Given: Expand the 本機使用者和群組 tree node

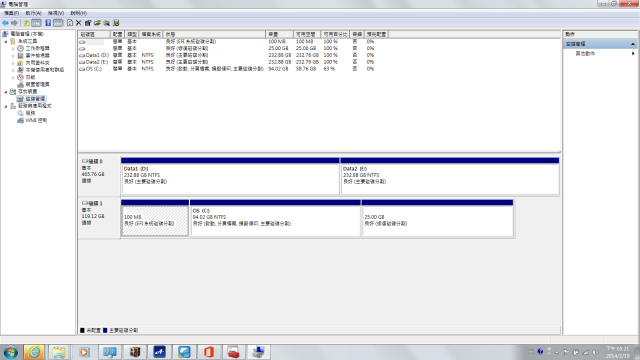Looking at the screenshot, I should (x=13, y=70).
